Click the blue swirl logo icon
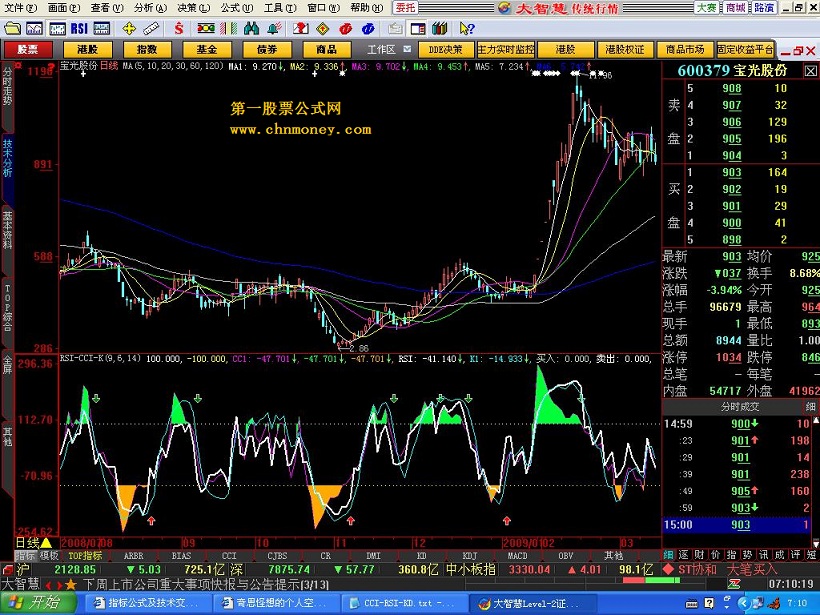 368,28
